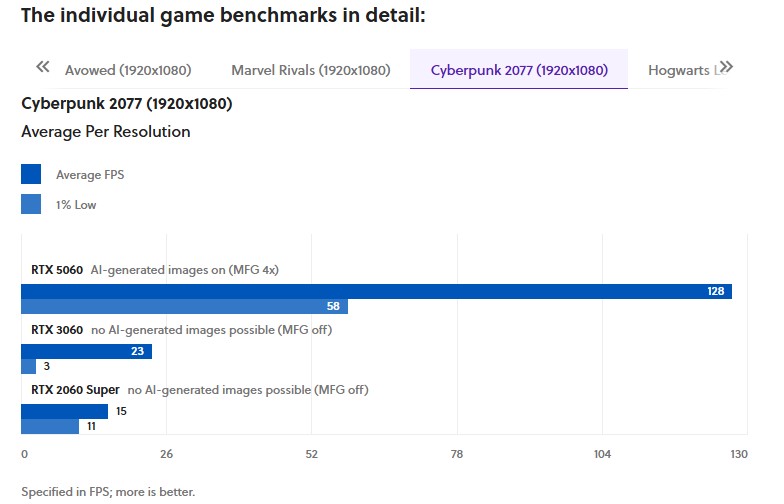Show previous benchmark tabs with left double-chevron

click(42, 67)
